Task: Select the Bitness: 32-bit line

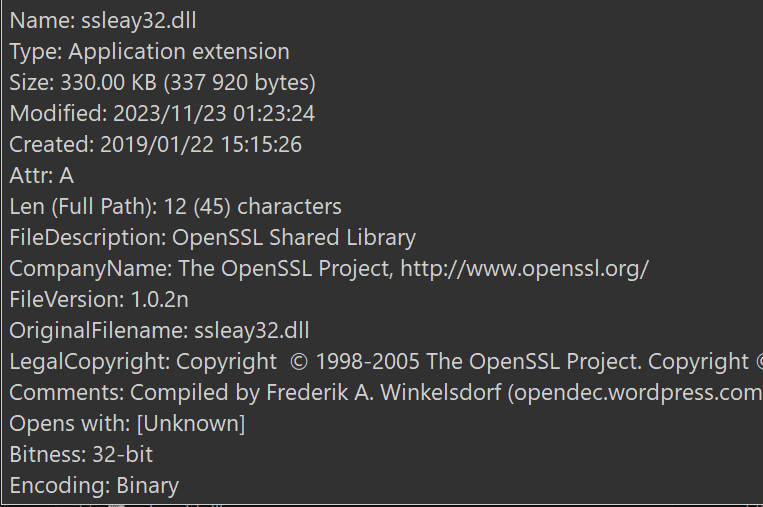Action: click(81, 455)
